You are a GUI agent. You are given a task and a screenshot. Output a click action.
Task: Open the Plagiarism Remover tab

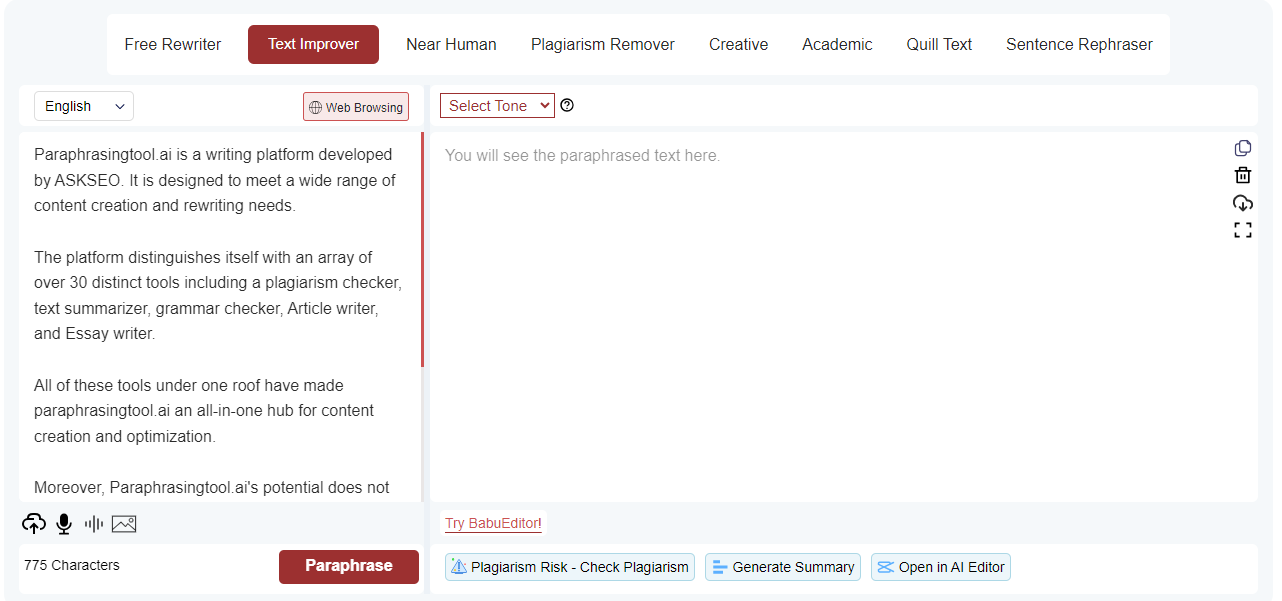coord(603,44)
